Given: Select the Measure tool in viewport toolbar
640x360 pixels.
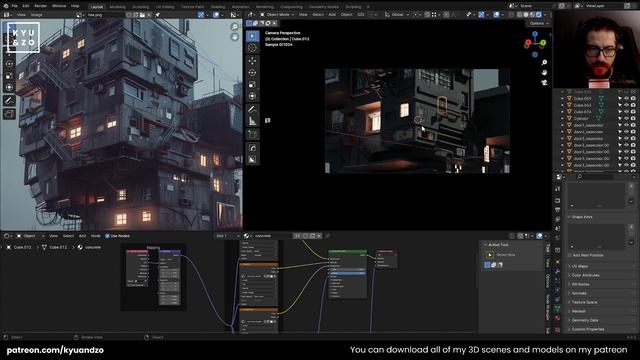Looking at the screenshot, I should [252, 121].
